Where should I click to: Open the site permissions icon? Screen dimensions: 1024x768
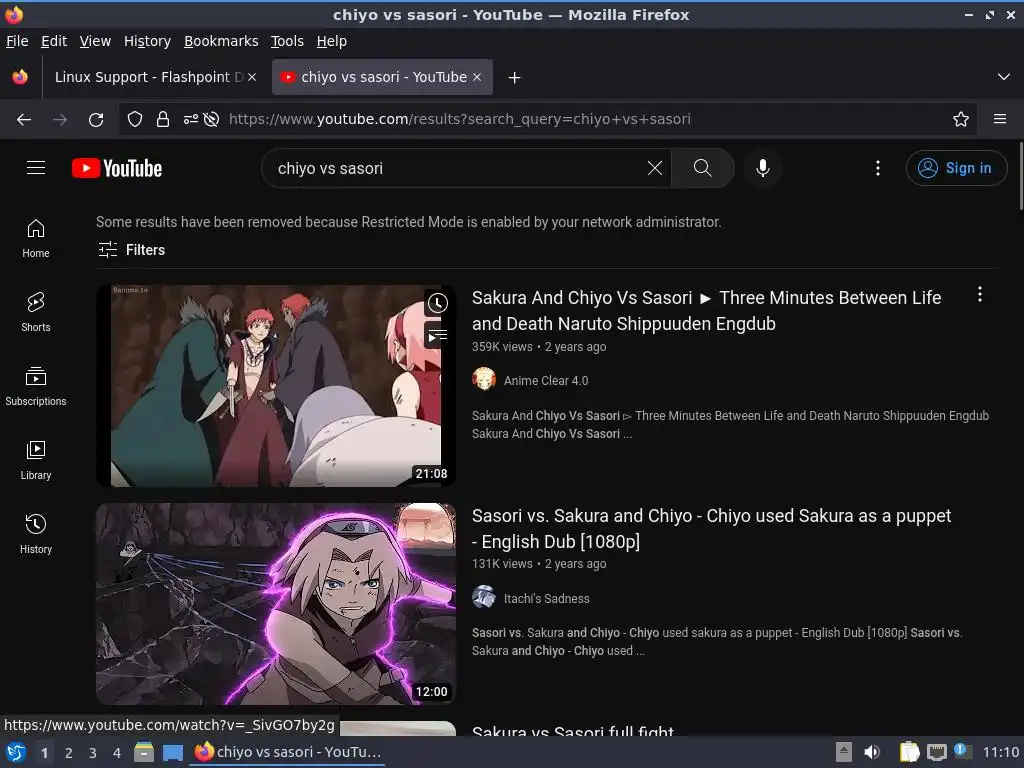coord(191,119)
